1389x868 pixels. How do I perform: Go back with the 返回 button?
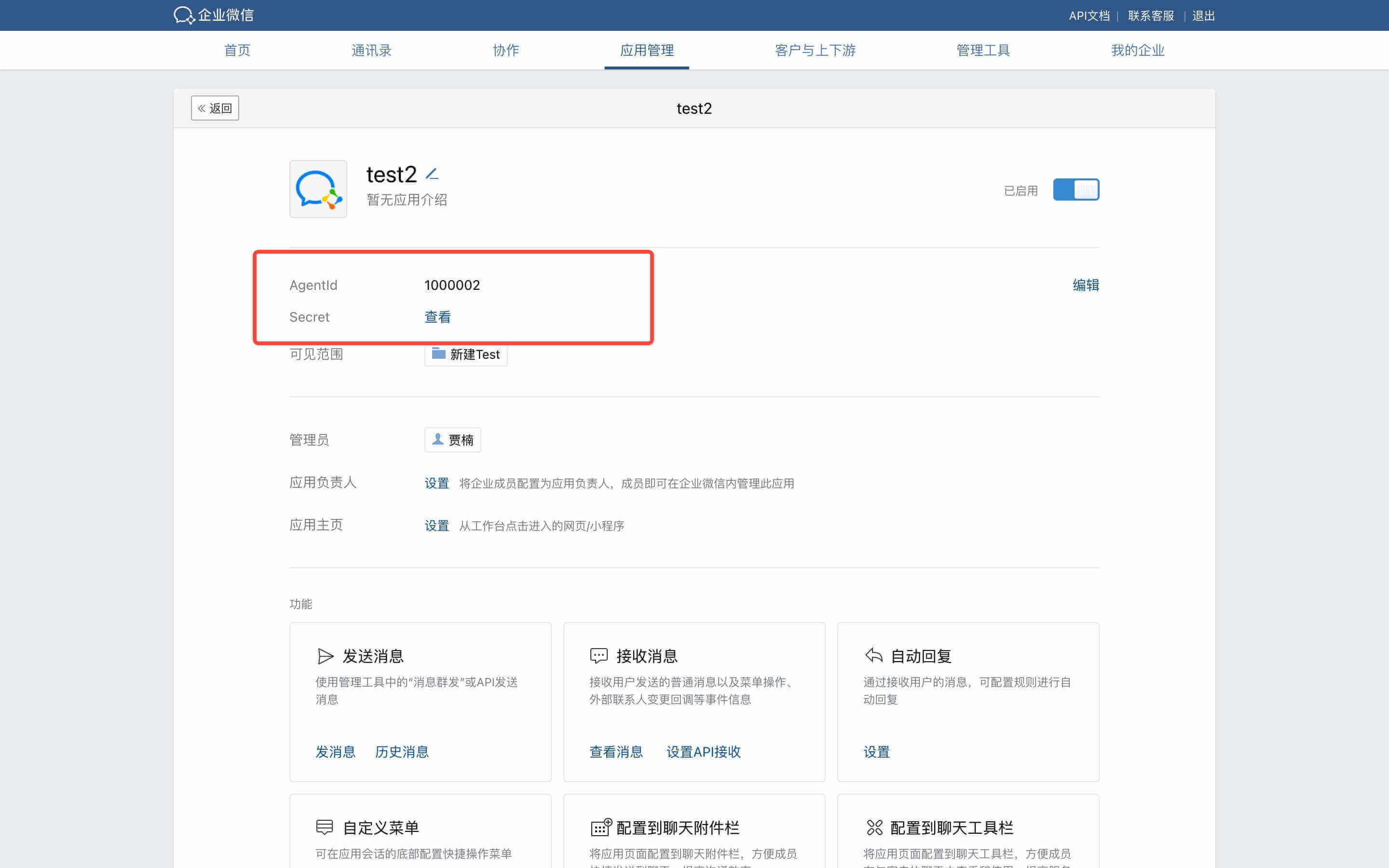coord(215,108)
